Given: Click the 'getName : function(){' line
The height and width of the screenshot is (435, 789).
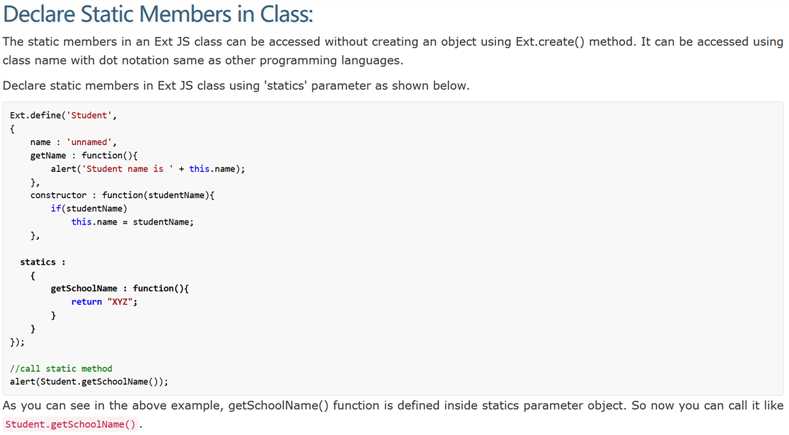Looking at the screenshot, I should (84, 155).
